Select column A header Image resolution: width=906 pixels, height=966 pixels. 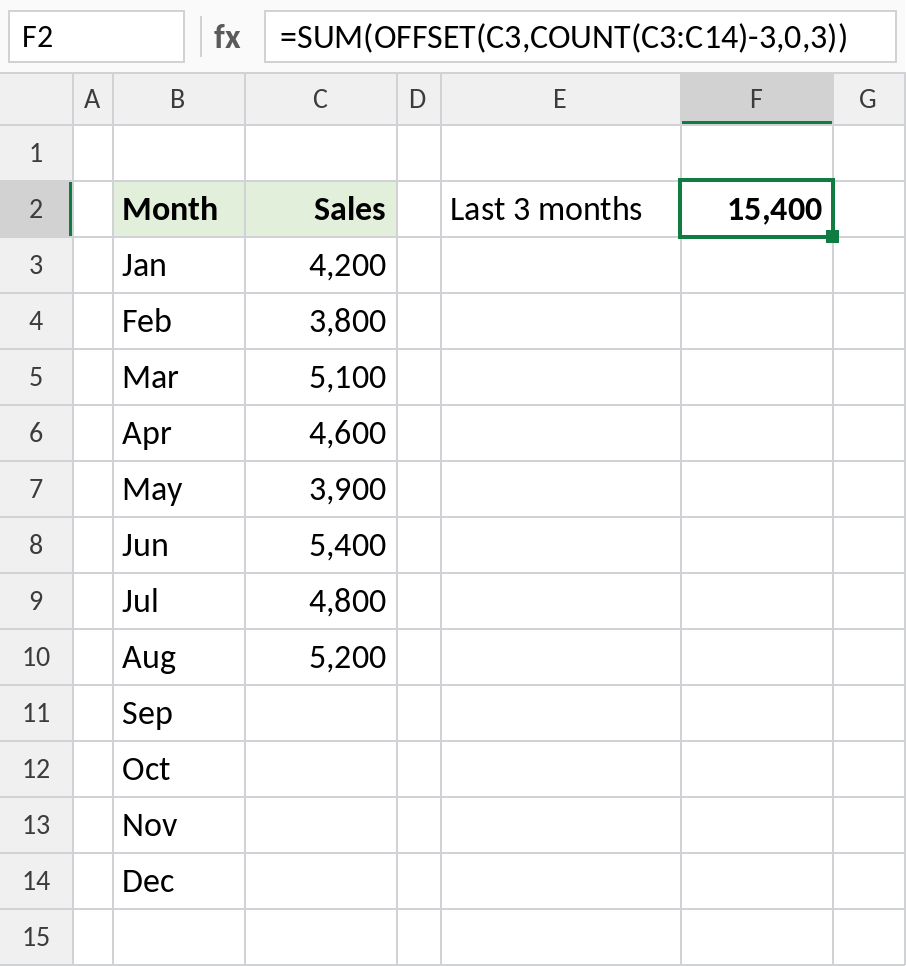click(x=93, y=99)
